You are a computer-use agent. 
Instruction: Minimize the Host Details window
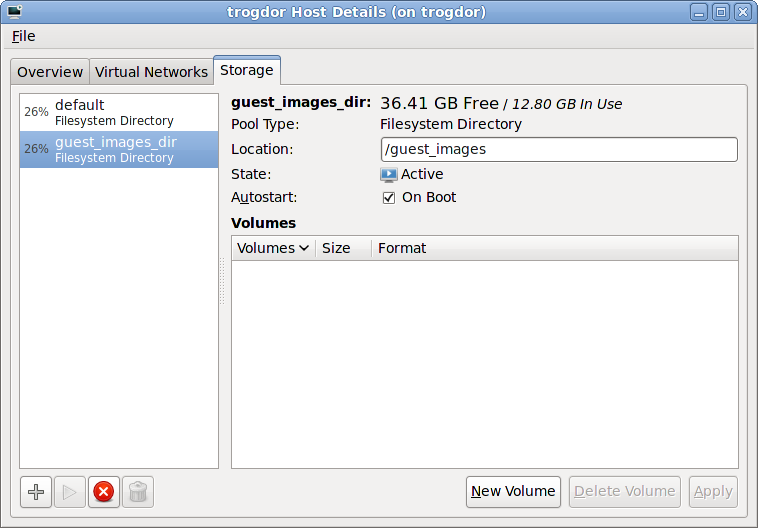point(699,12)
